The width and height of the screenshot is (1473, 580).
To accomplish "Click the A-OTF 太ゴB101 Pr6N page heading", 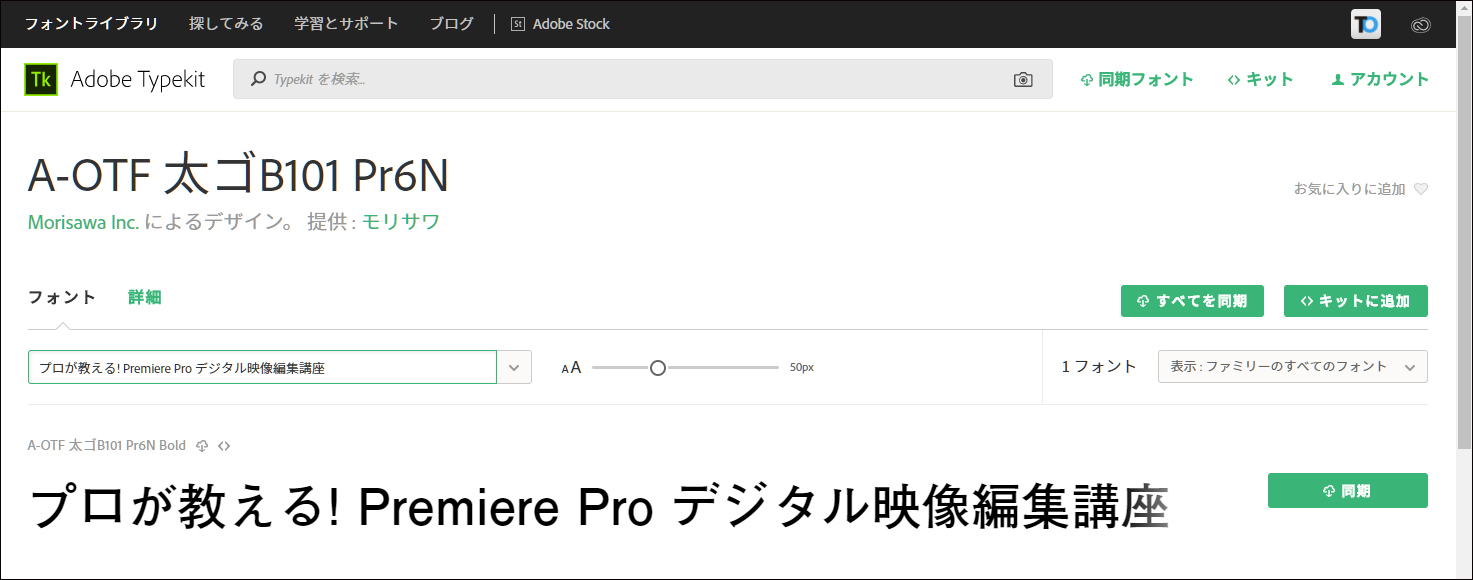I will (238, 177).
